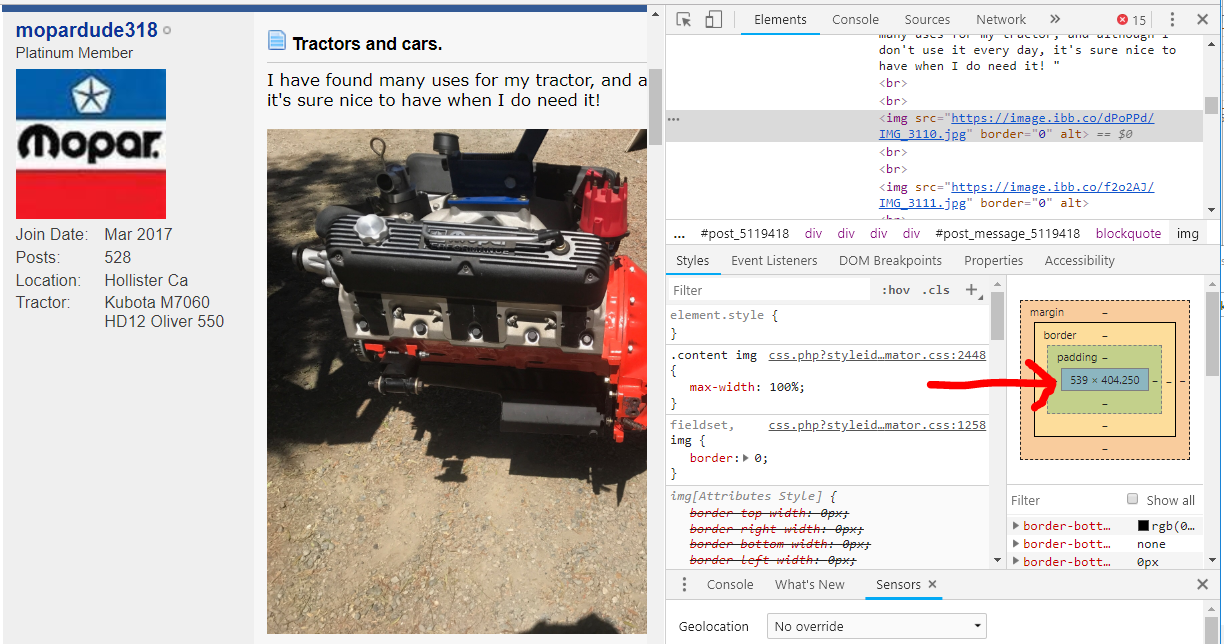Toggle the device toolbar icon
Screen dimensions: 1224x644
tap(713, 20)
